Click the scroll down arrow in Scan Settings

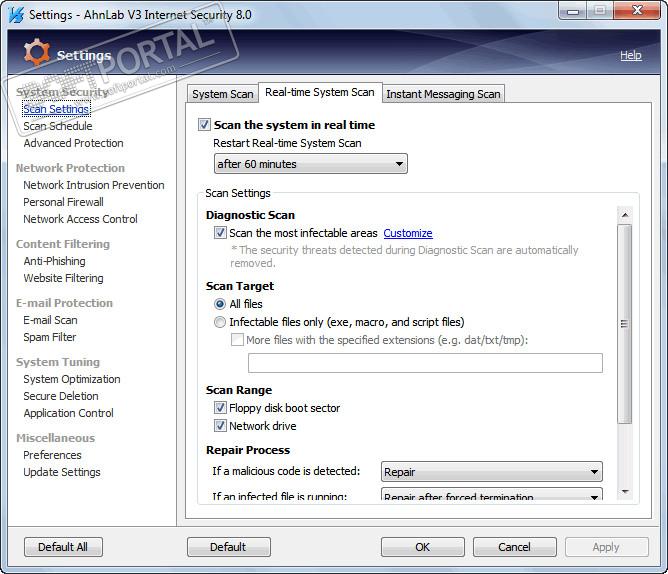tap(625, 492)
